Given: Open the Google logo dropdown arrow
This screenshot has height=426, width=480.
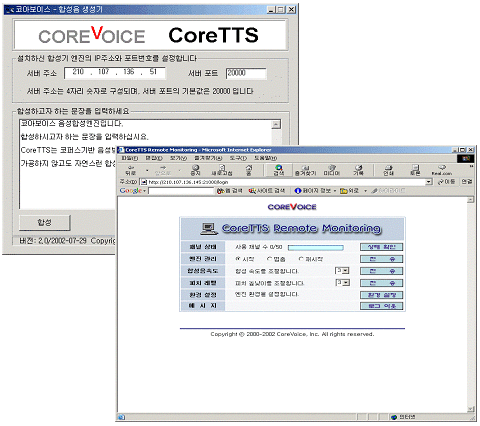Looking at the screenshot, I should pos(144,191).
